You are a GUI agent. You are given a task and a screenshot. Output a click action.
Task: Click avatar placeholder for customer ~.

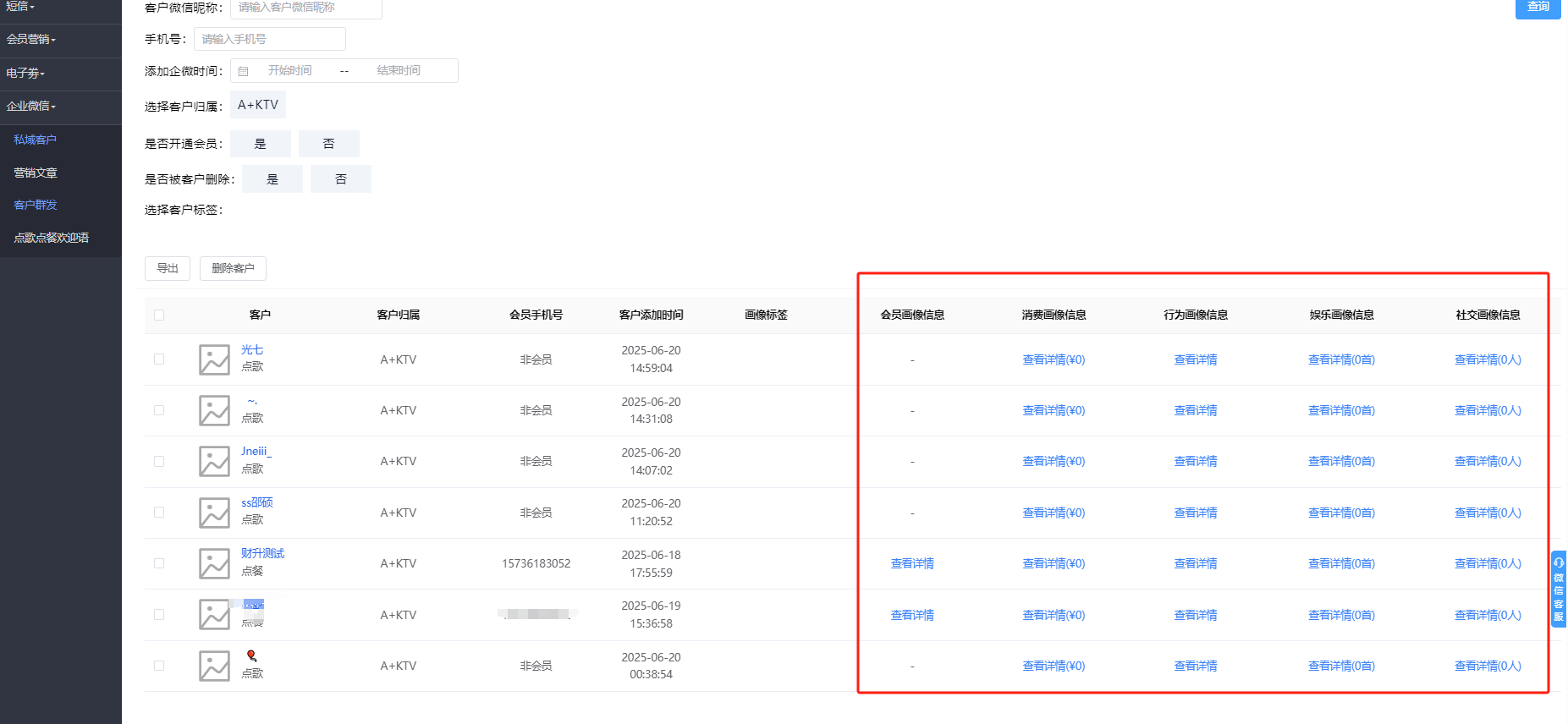(x=214, y=410)
